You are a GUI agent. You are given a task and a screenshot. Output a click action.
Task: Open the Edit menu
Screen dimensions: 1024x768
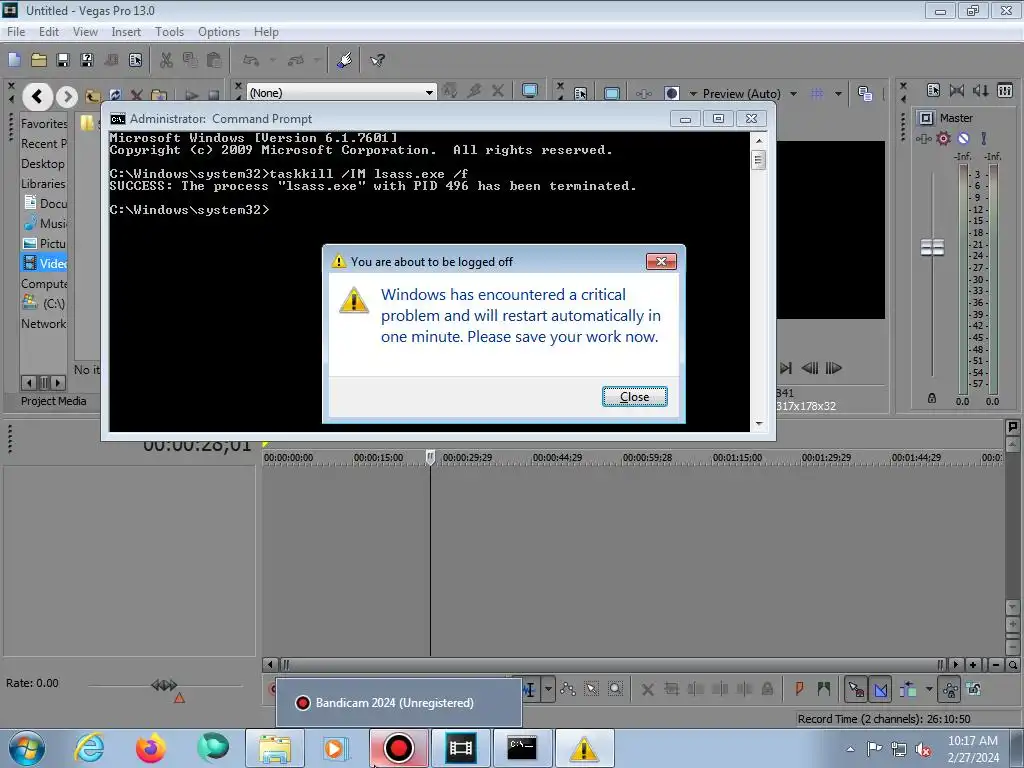[49, 32]
